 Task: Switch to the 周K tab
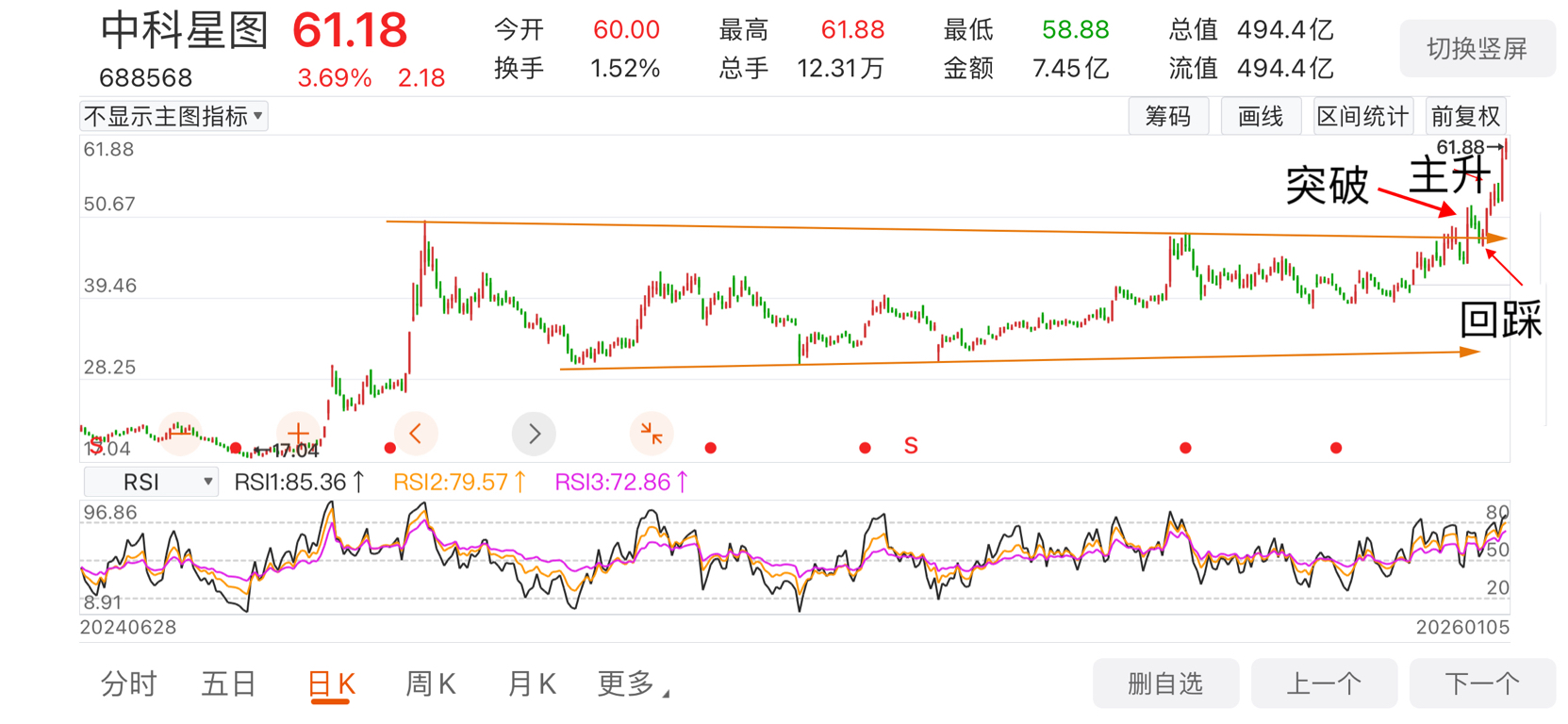(x=430, y=683)
